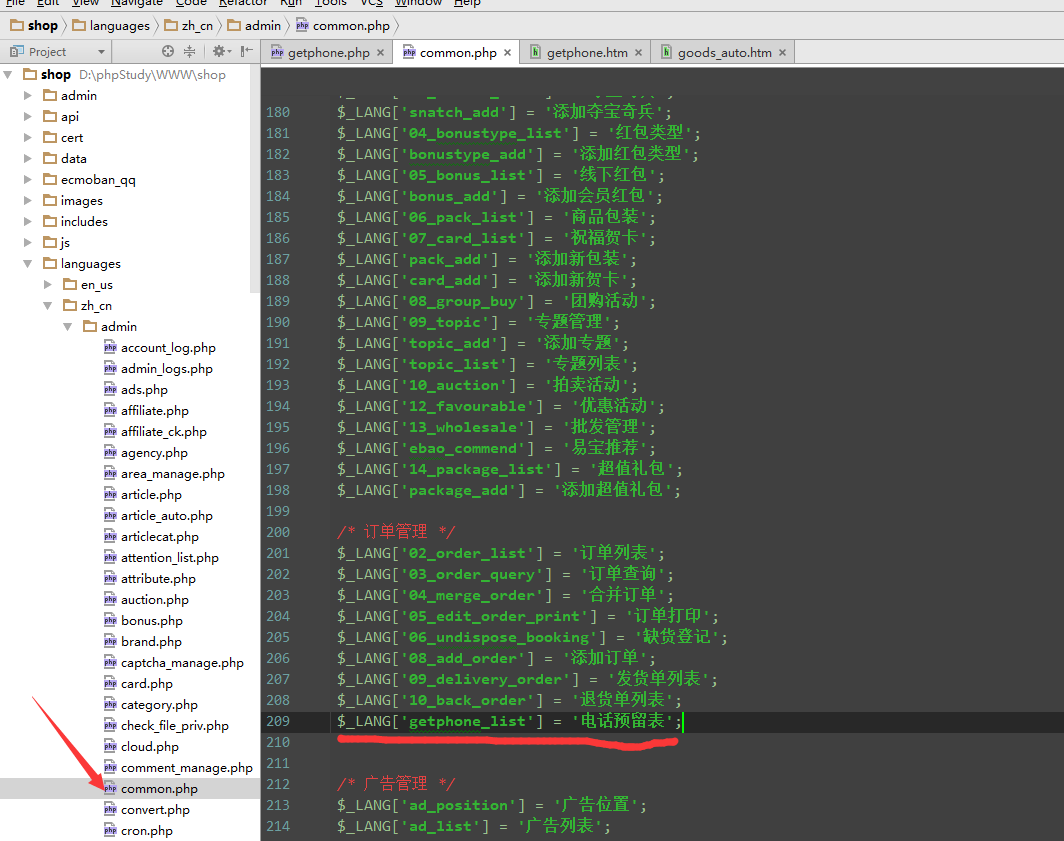This screenshot has height=841, width=1064.
Task: Select comment_manage.php file
Action: click(x=187, y=768)
